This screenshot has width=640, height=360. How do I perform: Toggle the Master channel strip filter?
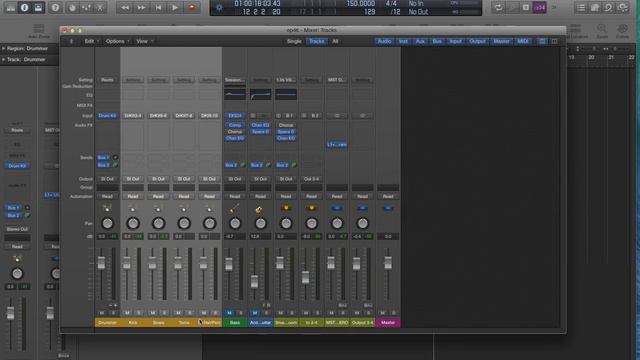pyautogui.click(x=501, y=41)
